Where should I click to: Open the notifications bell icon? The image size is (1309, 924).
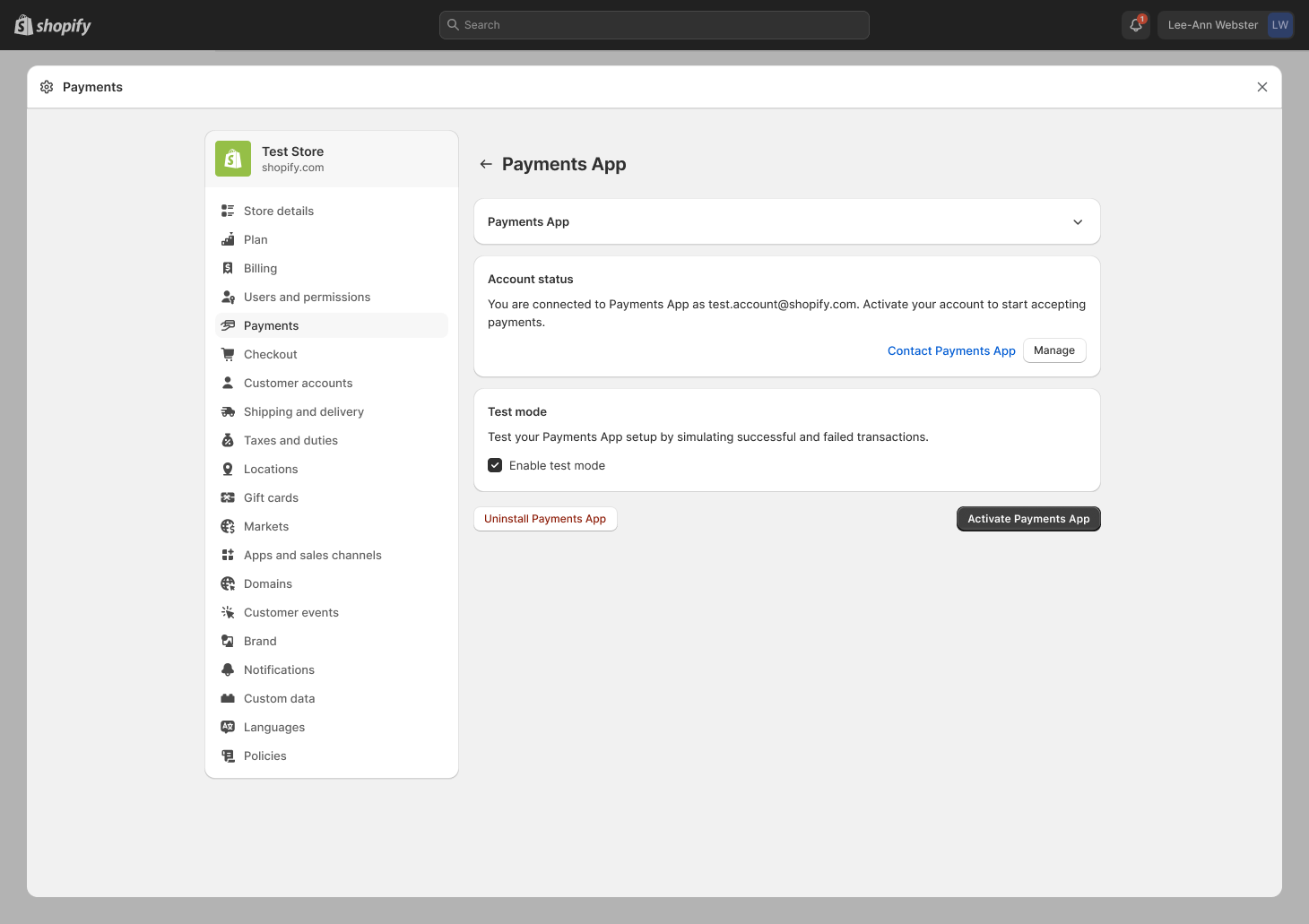[x=1136, y=25]
